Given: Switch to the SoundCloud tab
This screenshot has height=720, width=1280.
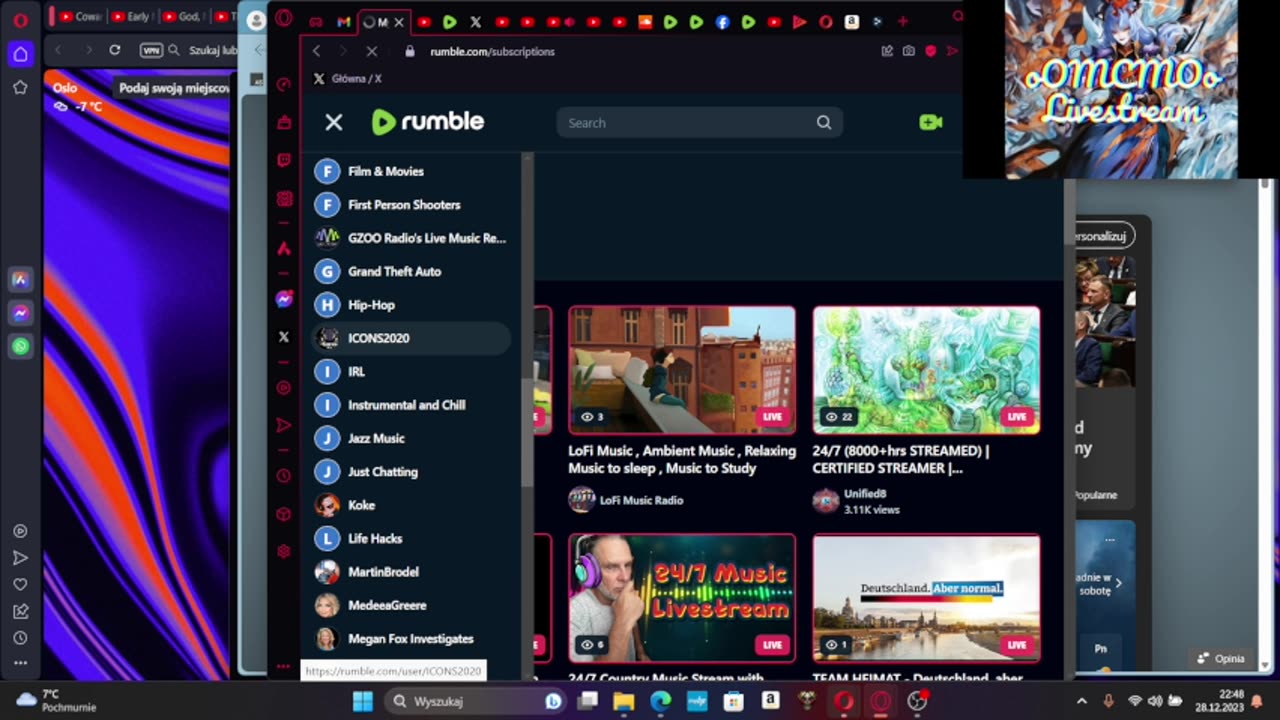Looking at the screenshot, I should point(645,21).
